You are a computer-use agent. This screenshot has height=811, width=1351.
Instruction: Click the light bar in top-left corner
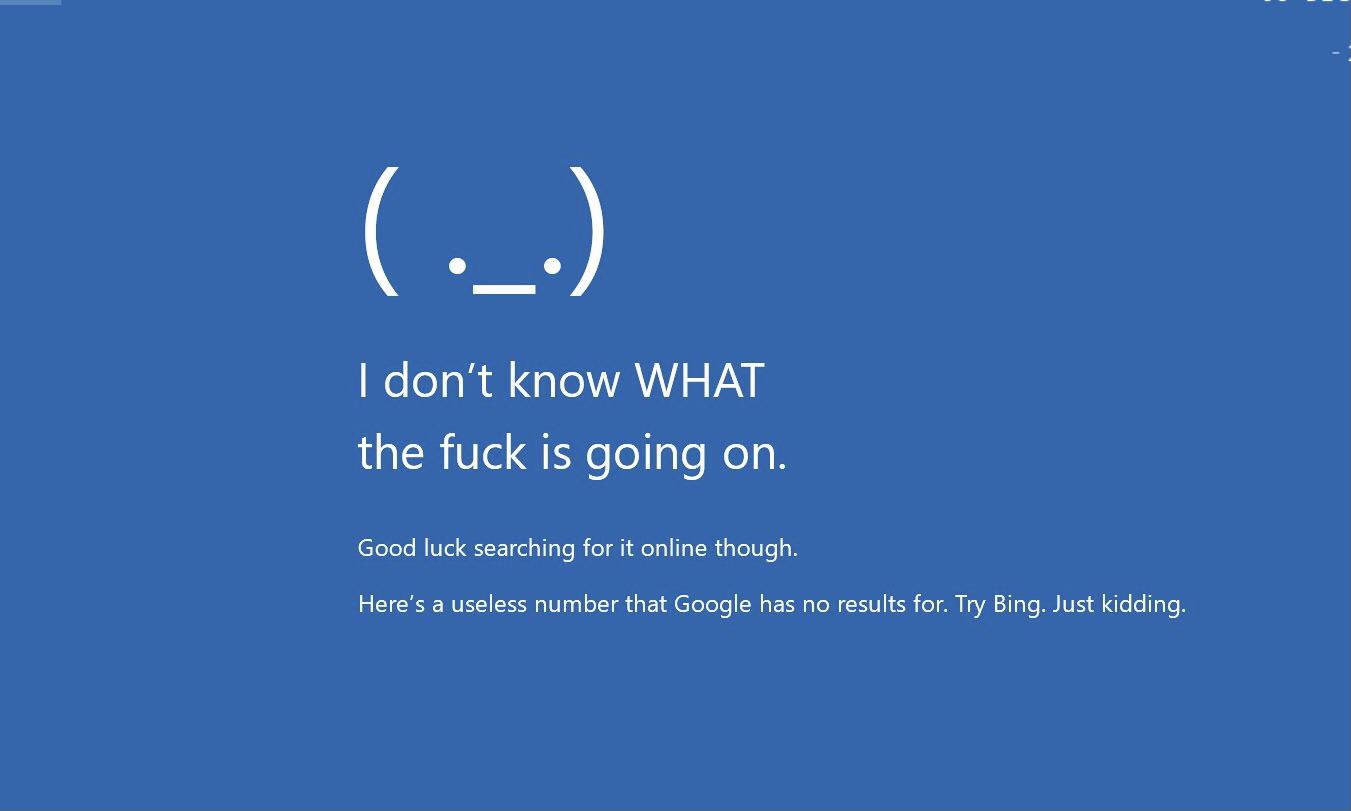(30, 2)
